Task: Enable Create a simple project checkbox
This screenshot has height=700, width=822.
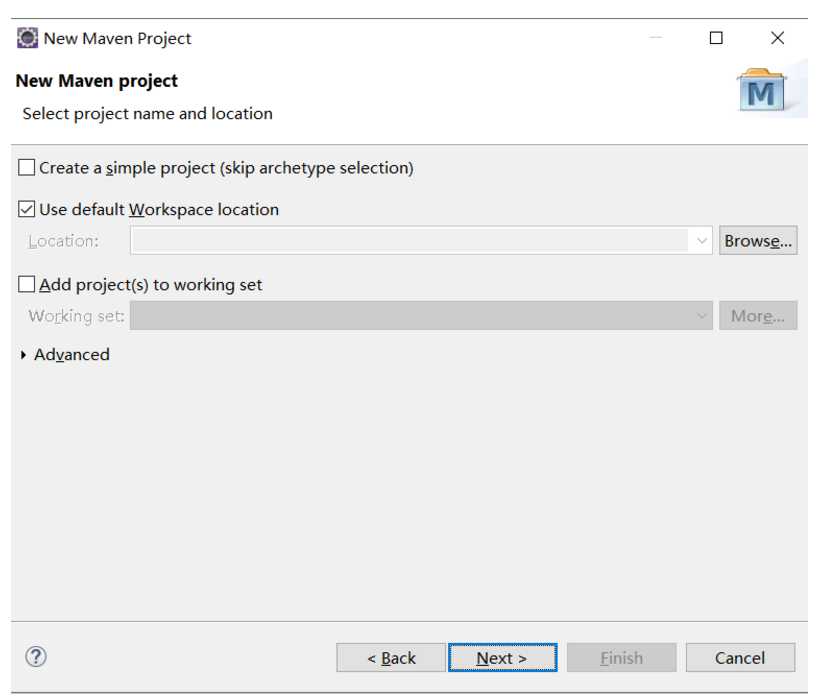Action: tap(26, 168)
